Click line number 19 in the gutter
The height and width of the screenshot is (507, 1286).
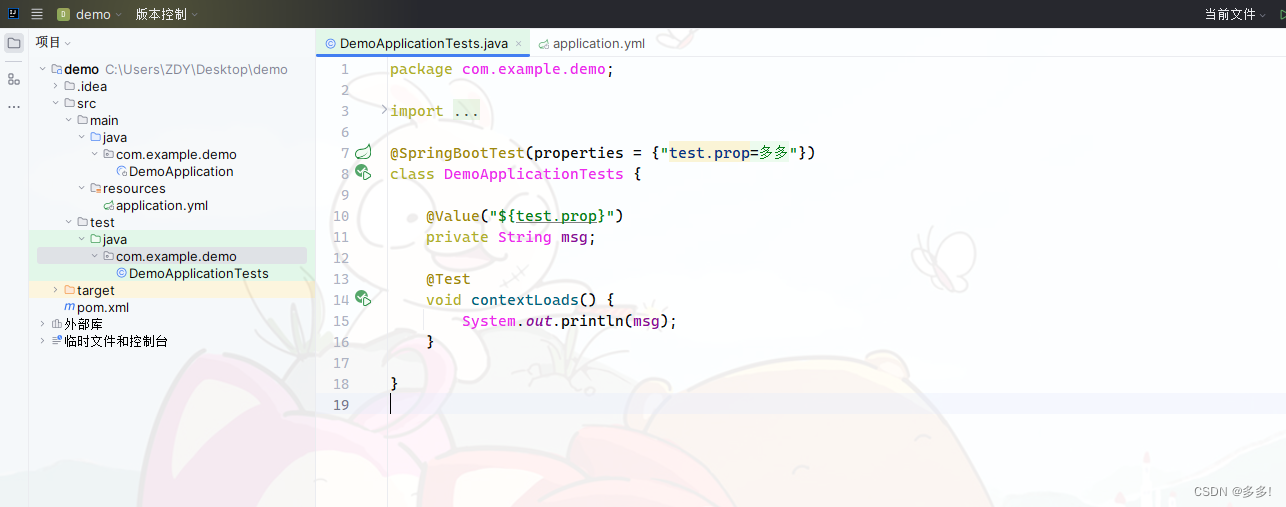pos(340,405)
